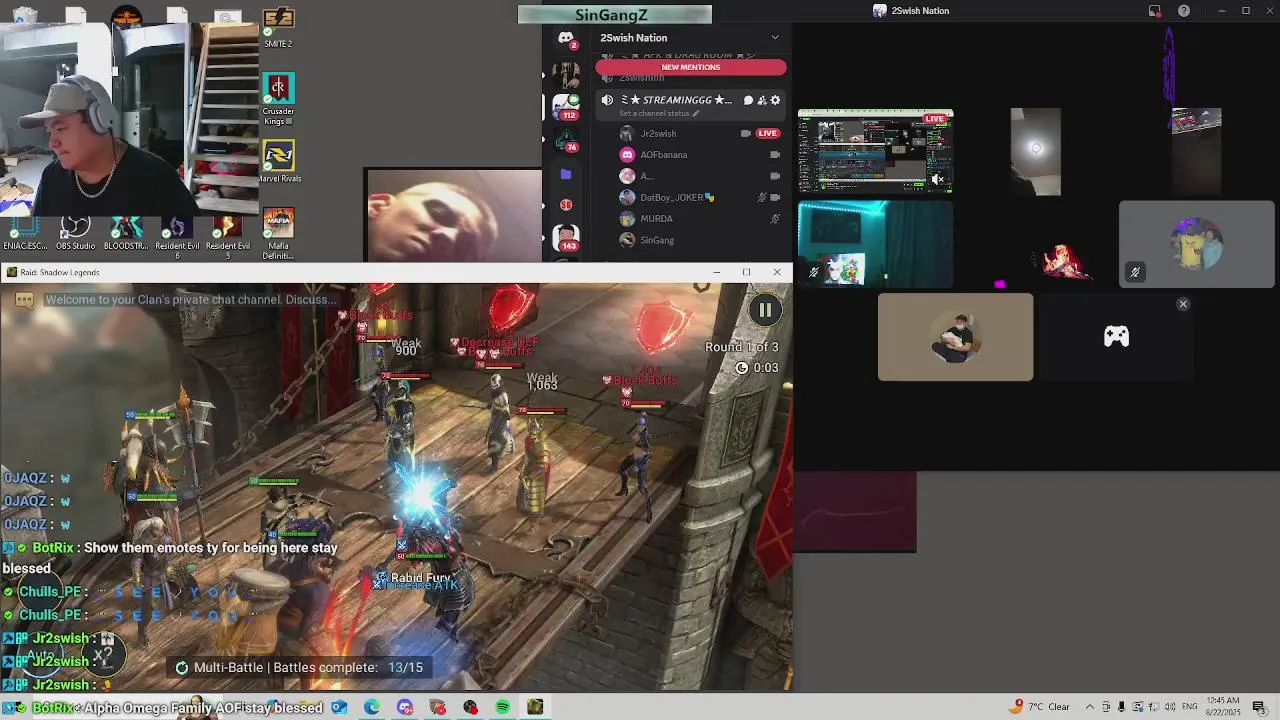Focus the gray avatar participant tile

click(1196, 244)
